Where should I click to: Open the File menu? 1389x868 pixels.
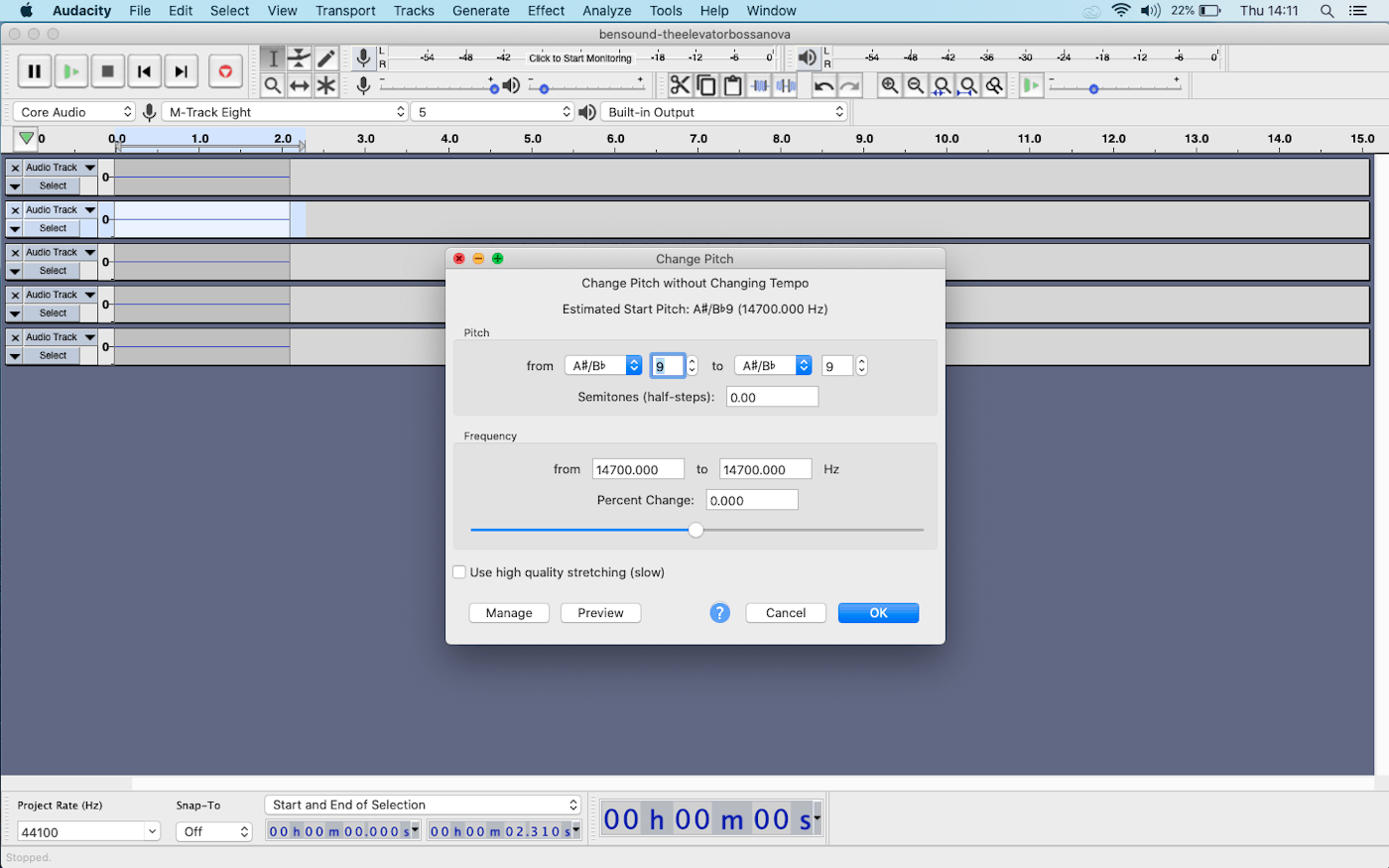point(140,11)
